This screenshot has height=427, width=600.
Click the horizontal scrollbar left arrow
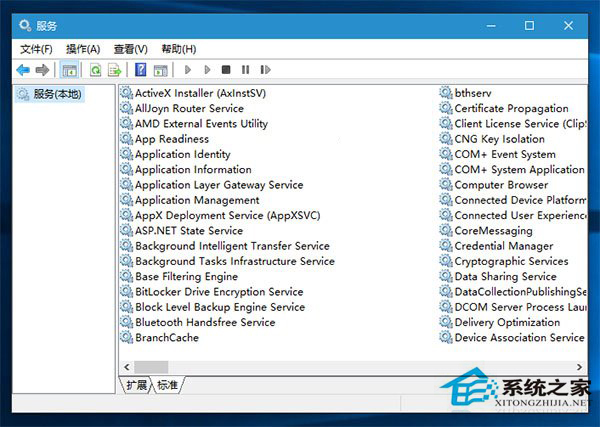[x=127, y=367]
